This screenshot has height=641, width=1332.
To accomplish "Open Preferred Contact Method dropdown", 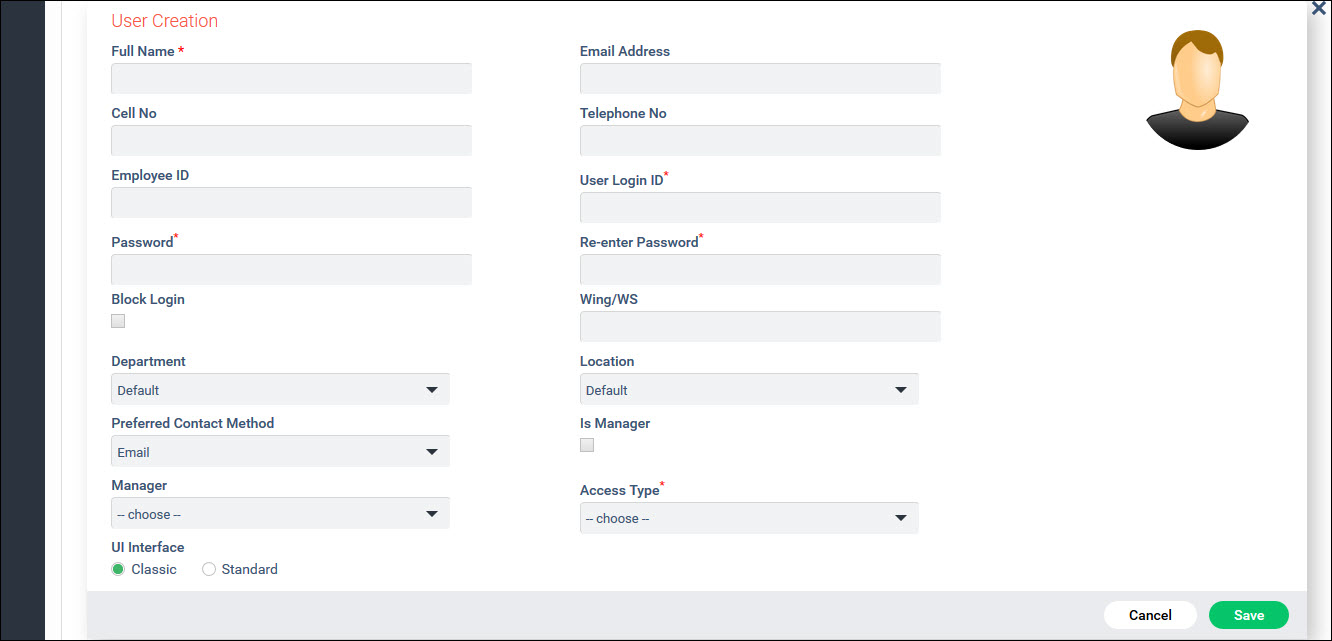I will pos(280,451).
